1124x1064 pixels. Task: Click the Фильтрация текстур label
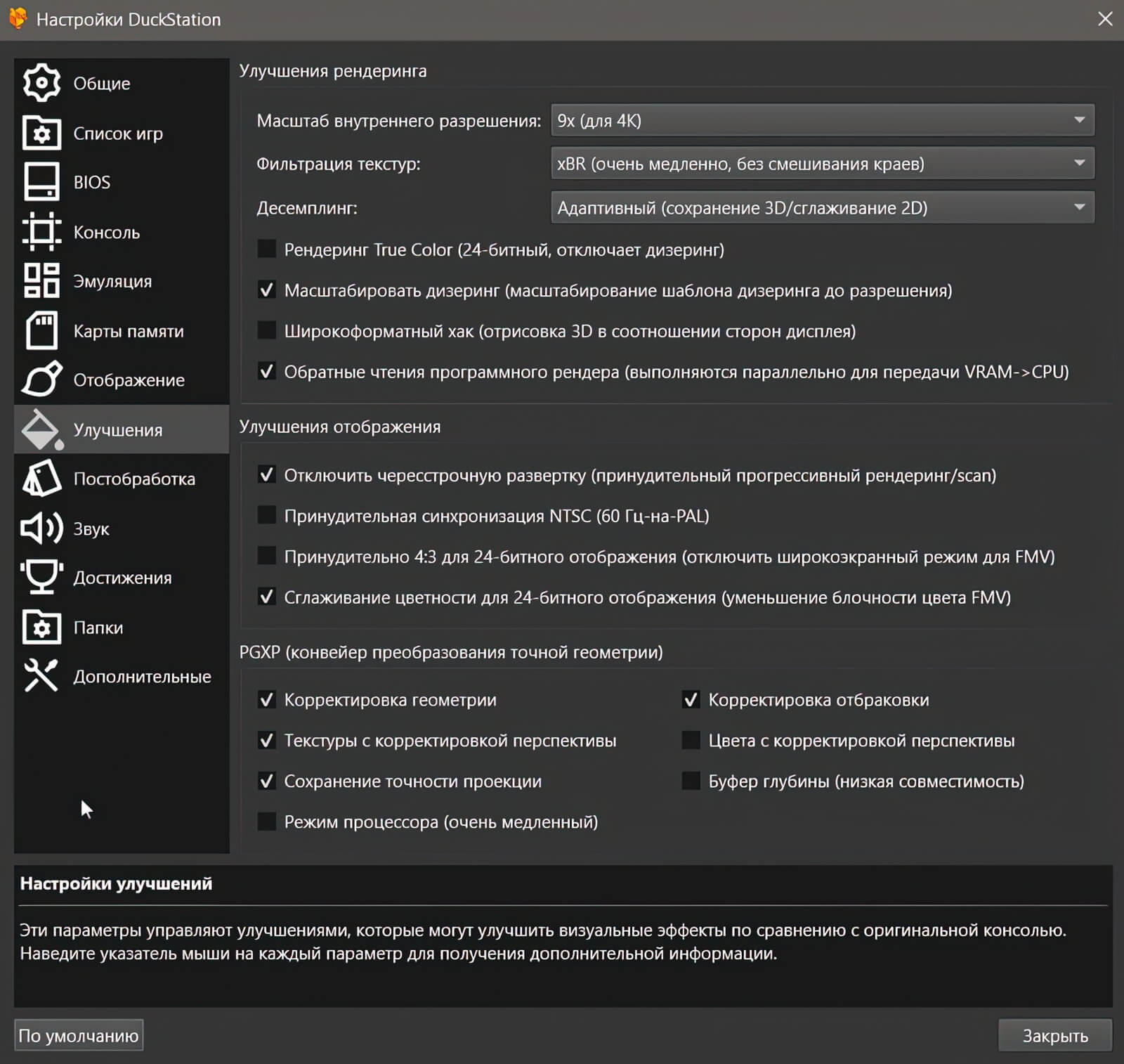coord(339,164)
